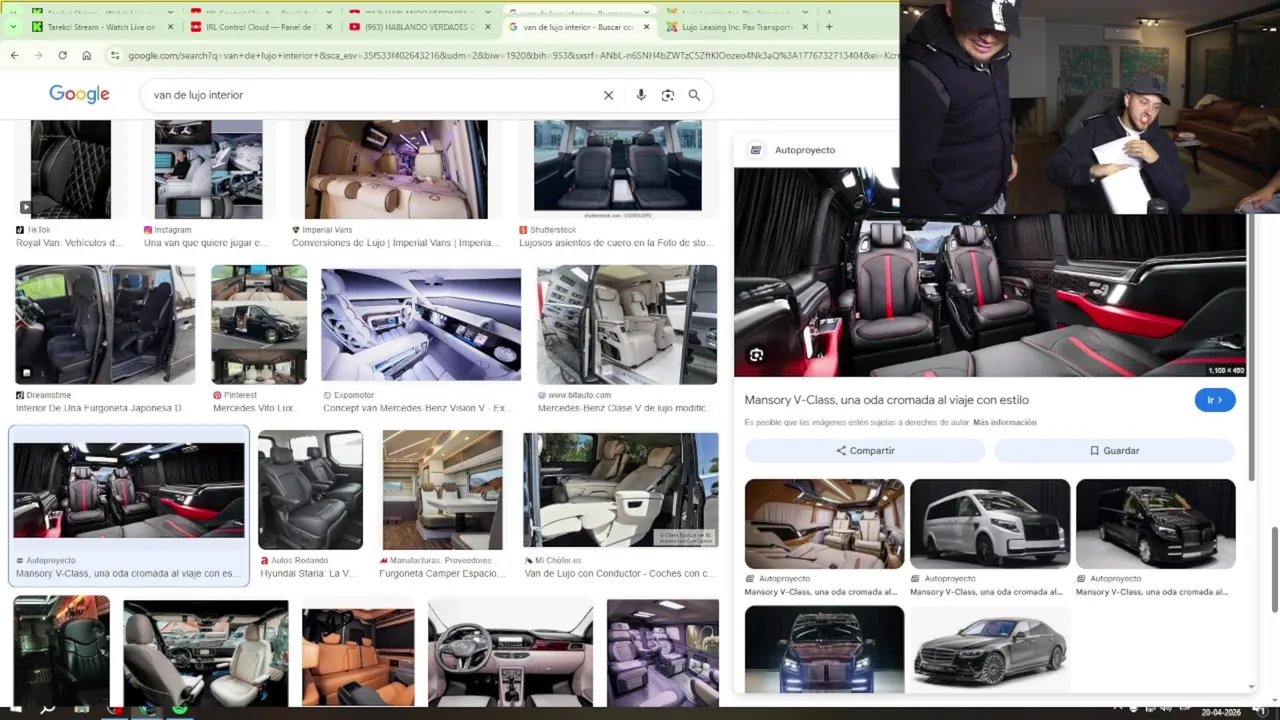Open the browser home page icon
Image resolution: width=1280 pixels, height=720 pixels.
coord(87,55)
